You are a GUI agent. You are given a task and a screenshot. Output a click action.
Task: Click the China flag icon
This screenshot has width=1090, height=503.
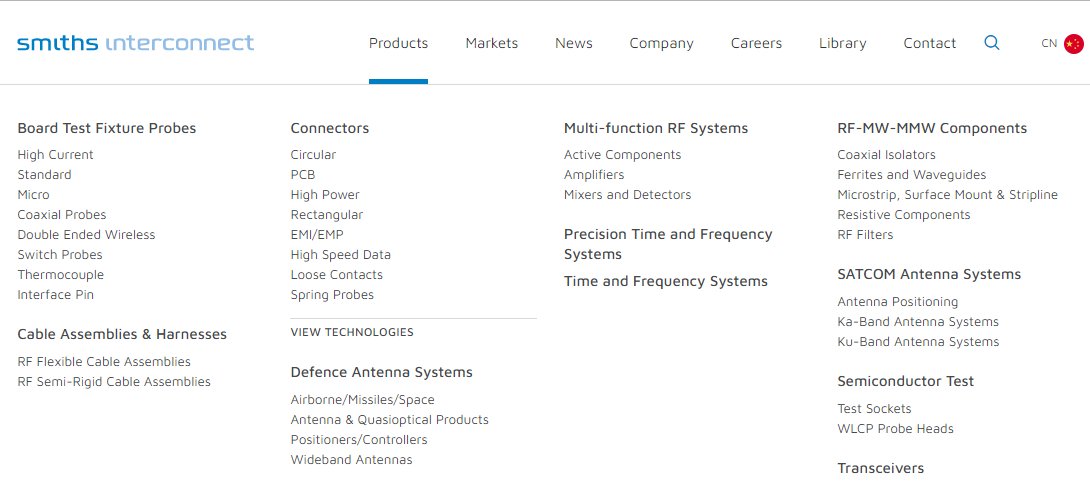click(1073, 43)
